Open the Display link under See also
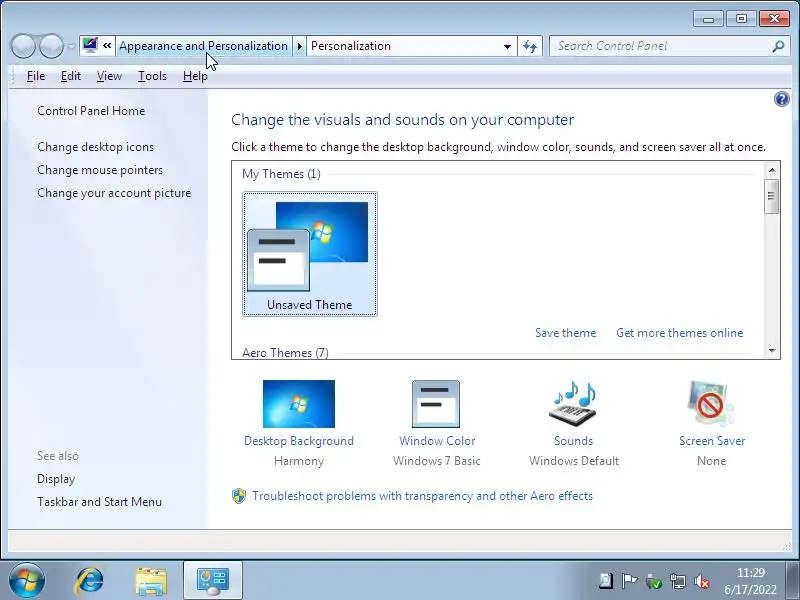 click(56, 479)
